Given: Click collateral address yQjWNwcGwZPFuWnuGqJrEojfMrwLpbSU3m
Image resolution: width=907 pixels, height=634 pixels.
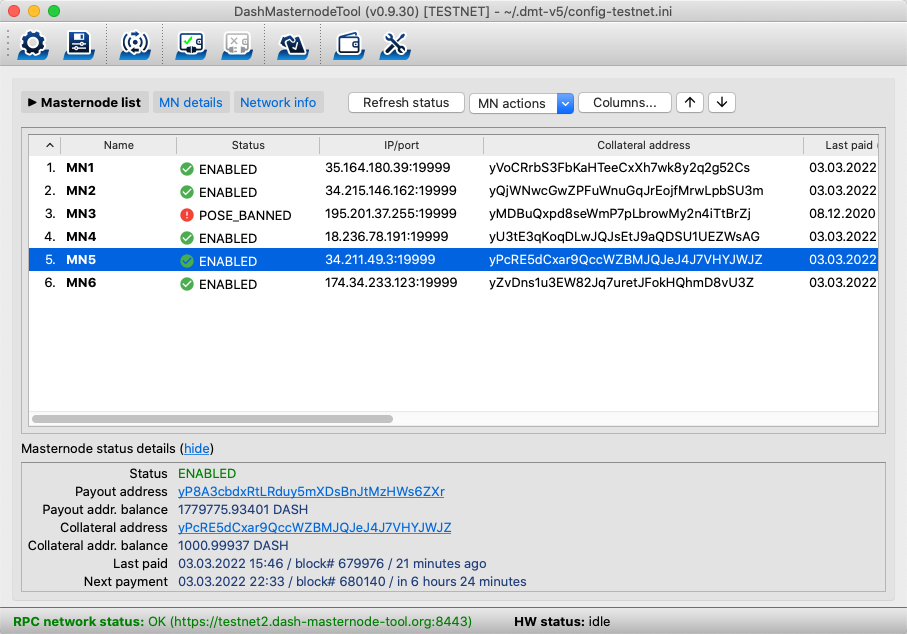Looking at the screenshot, I should tap(626, 191).
